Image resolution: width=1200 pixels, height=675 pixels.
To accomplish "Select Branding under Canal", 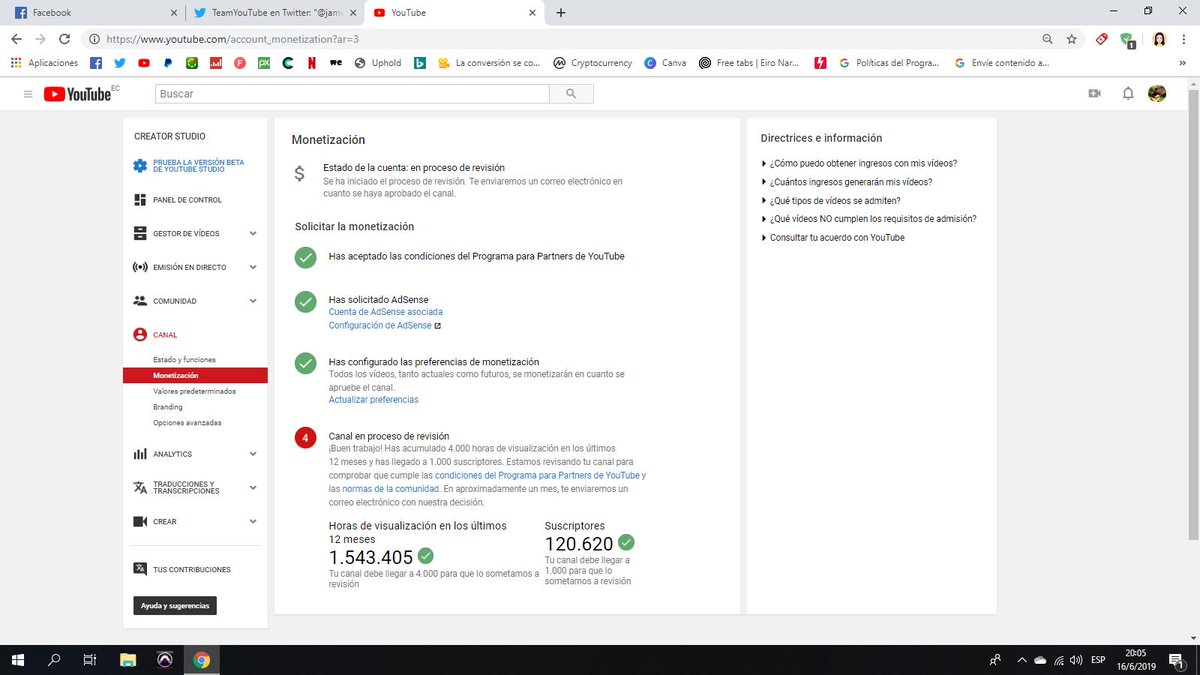I will [168, 407].
